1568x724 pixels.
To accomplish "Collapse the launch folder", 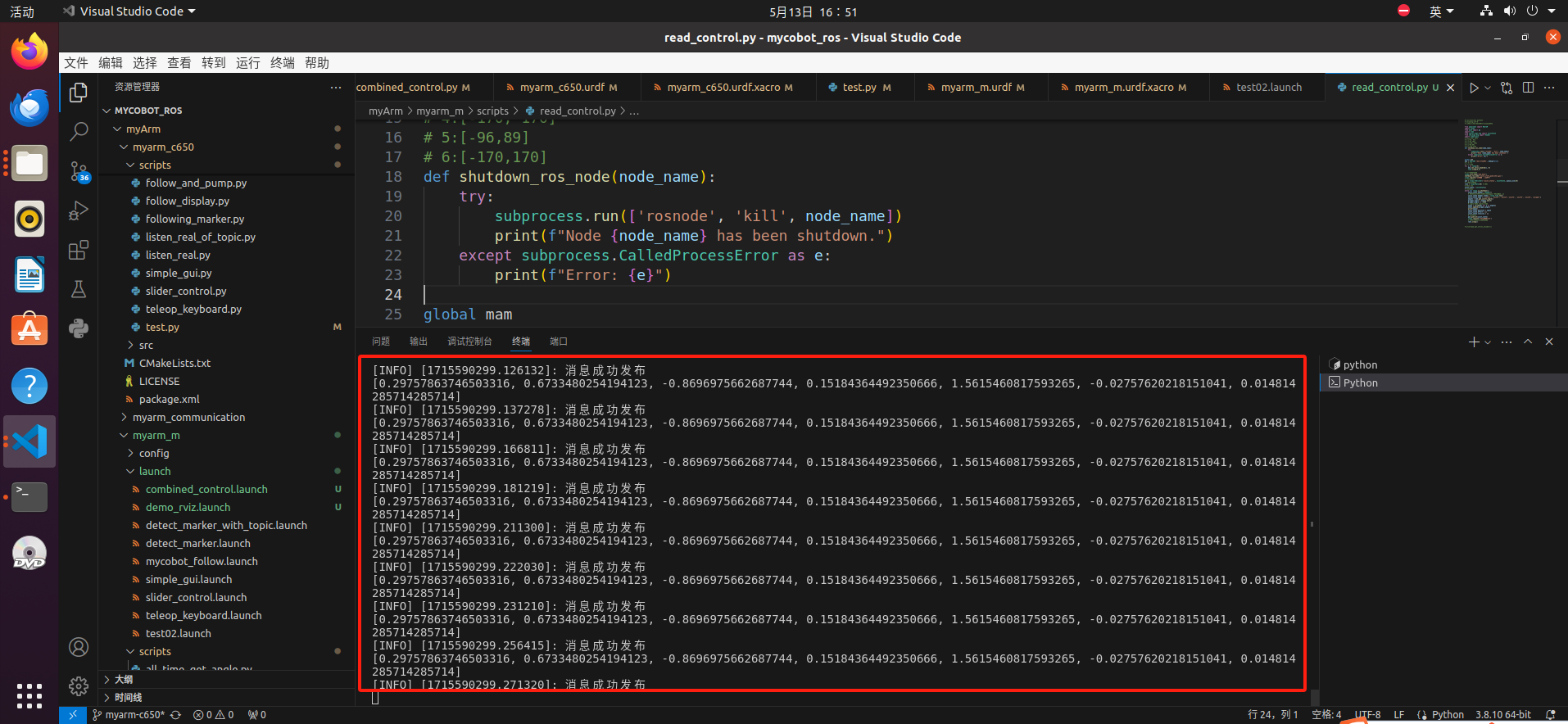I will point(226,472).
